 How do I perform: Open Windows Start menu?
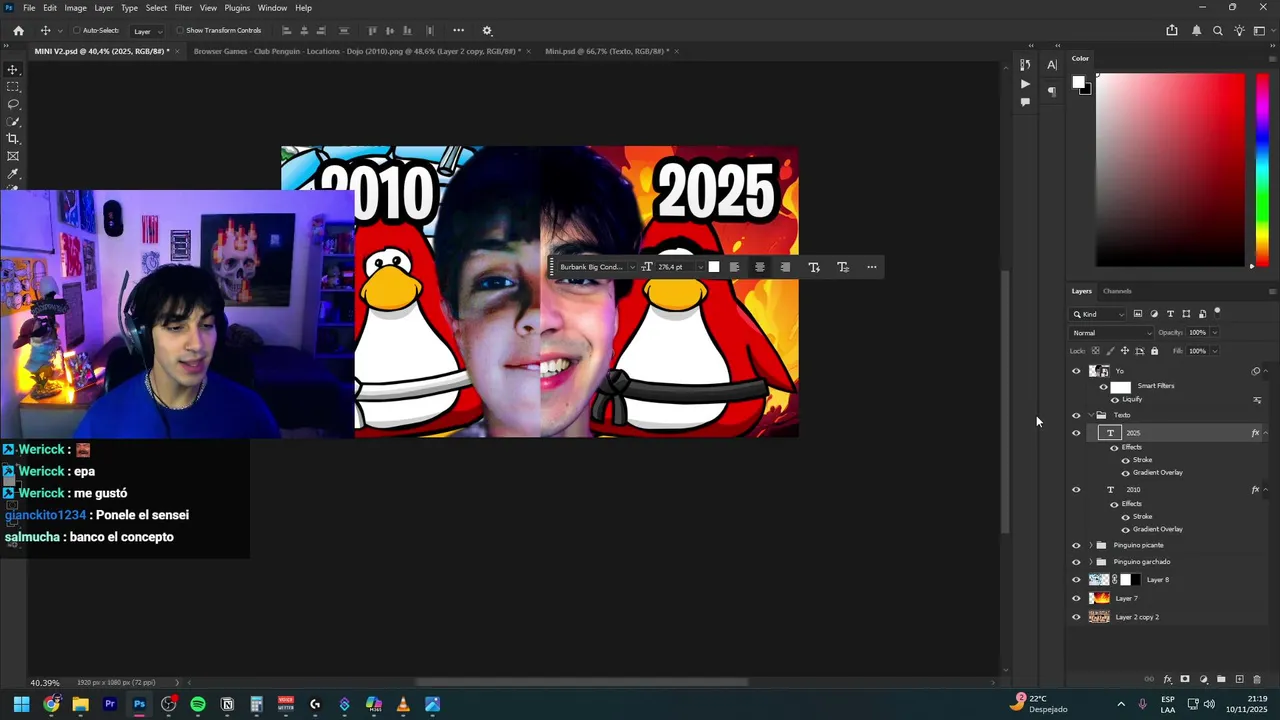pos(21,705)
